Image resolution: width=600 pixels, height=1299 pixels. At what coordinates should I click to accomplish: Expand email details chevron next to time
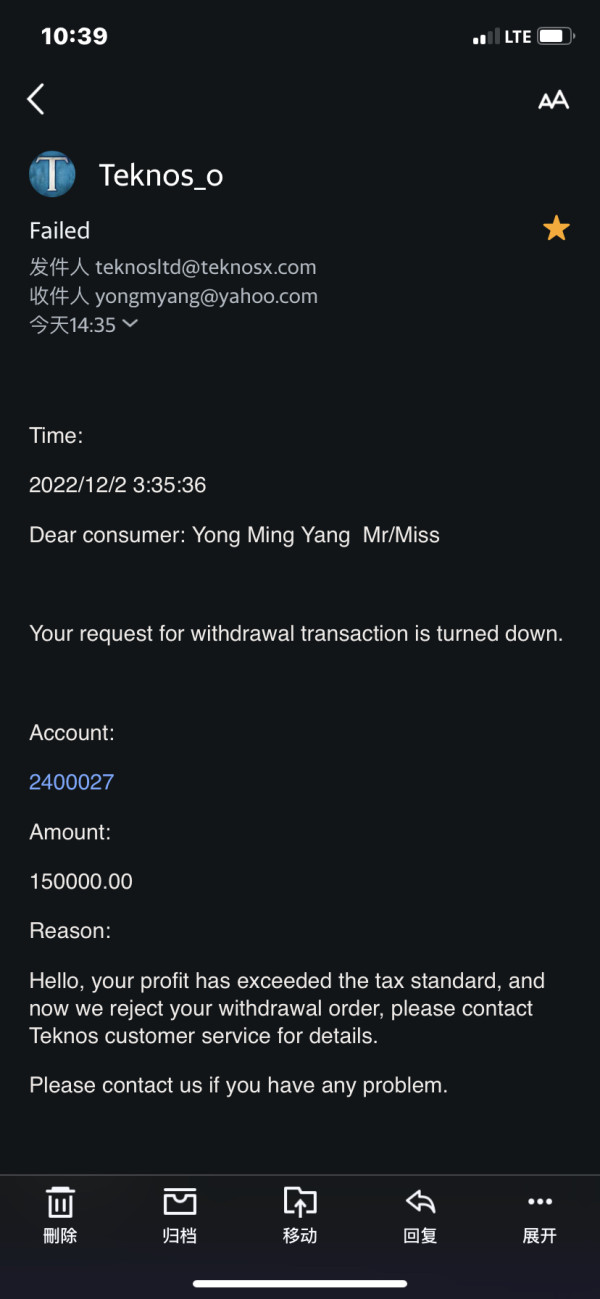tap(130, 323)
